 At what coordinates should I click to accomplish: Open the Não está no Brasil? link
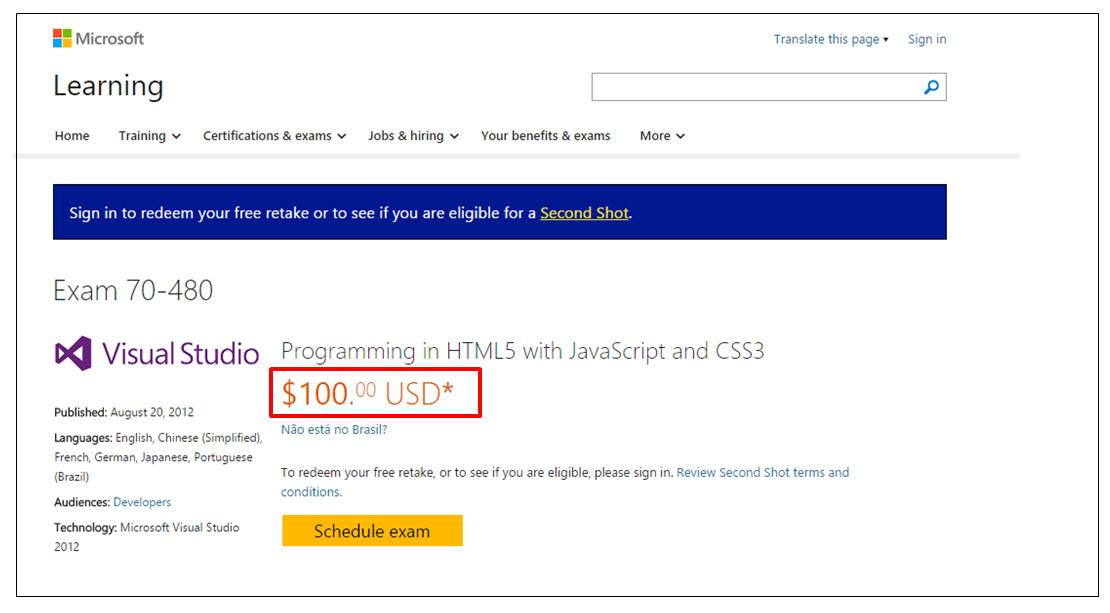334,430
